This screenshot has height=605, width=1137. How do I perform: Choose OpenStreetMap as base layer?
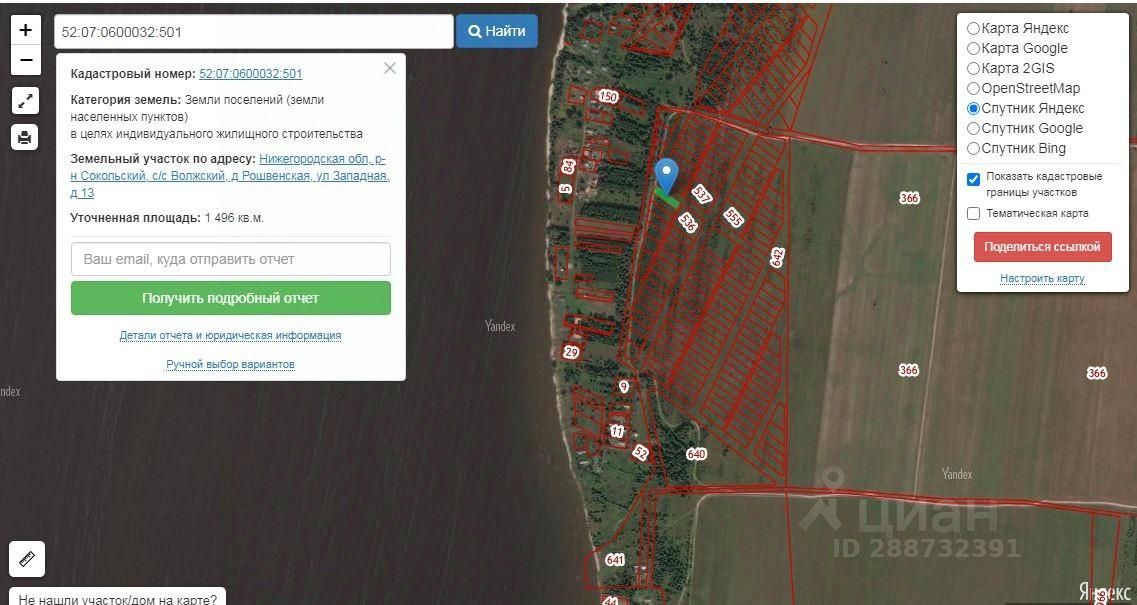[x=974, y=89]
